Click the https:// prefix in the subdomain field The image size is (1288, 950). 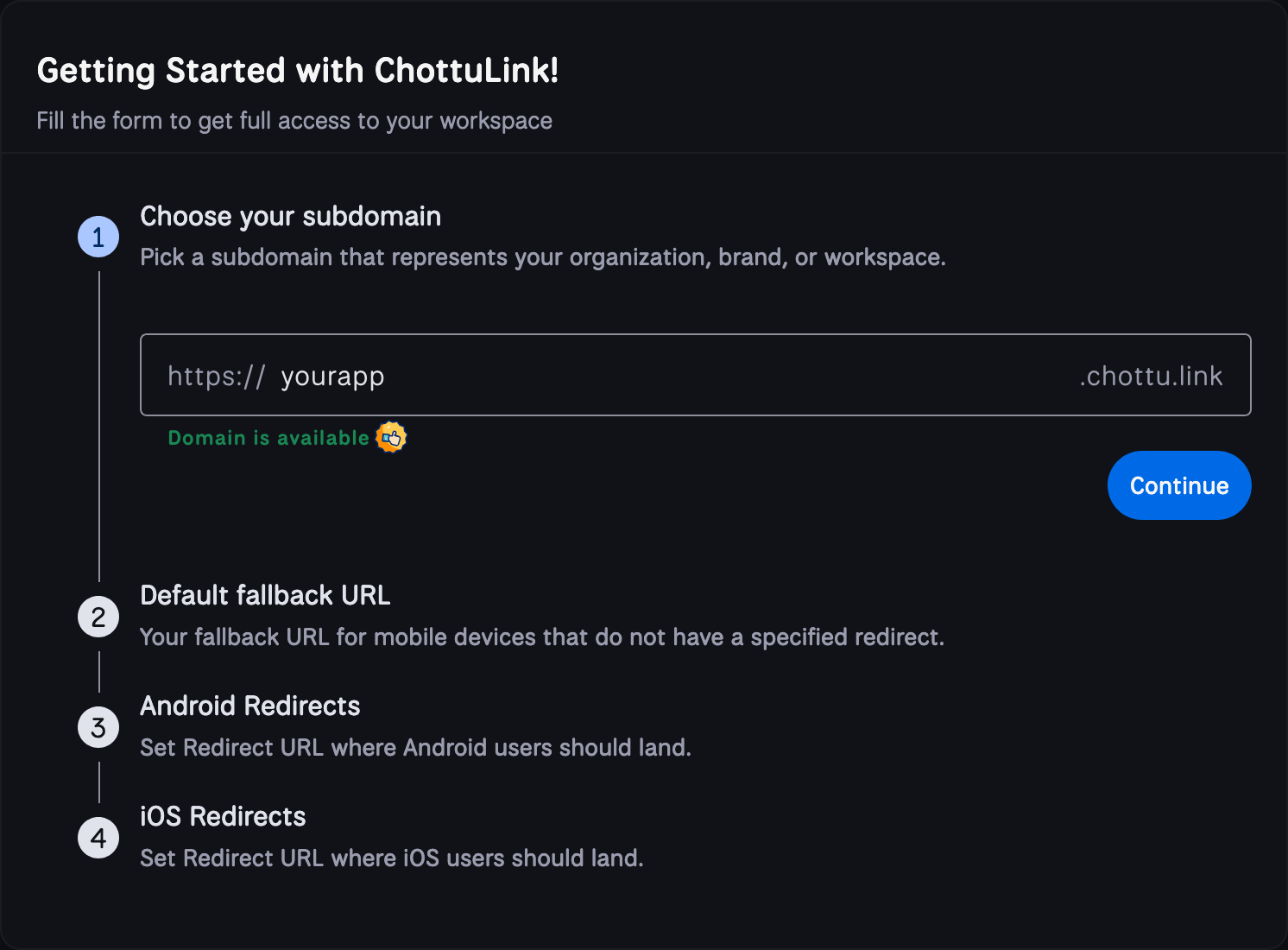pyautogui.click(x=215, y=376)
